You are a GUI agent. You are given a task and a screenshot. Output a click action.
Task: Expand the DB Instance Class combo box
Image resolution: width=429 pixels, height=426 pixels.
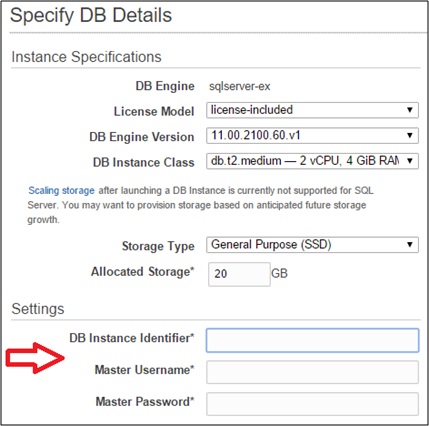[x=312, y=161]
